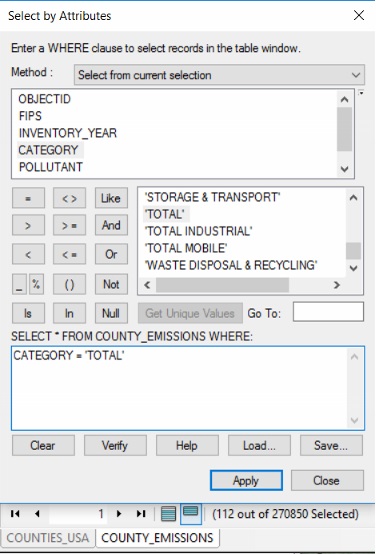Apply the WHERE clause selection
Image resolution: width=376 pixels, height=554 pixels.
[246, 481]
